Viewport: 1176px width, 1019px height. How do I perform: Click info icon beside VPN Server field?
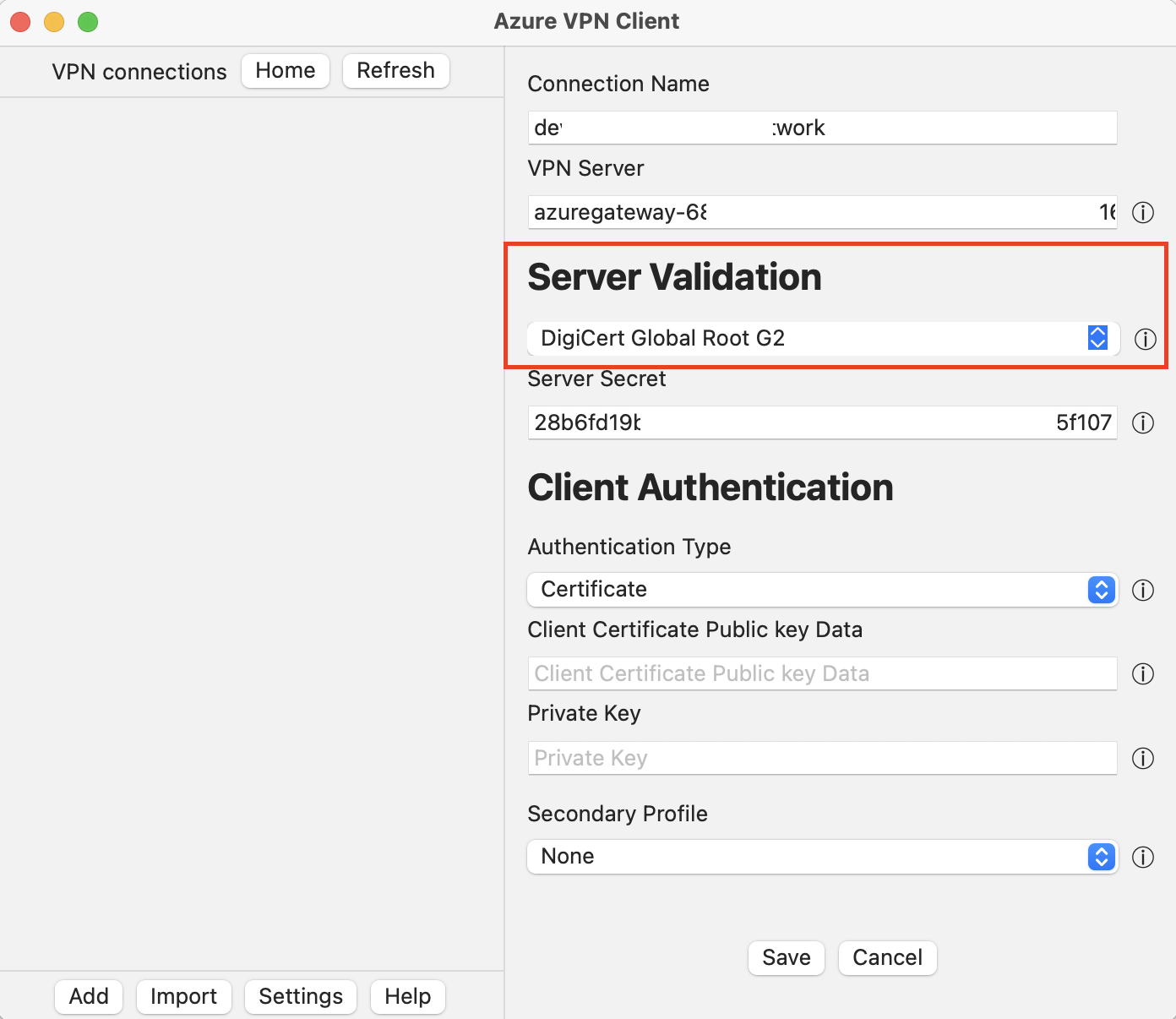pos(1143,212)
